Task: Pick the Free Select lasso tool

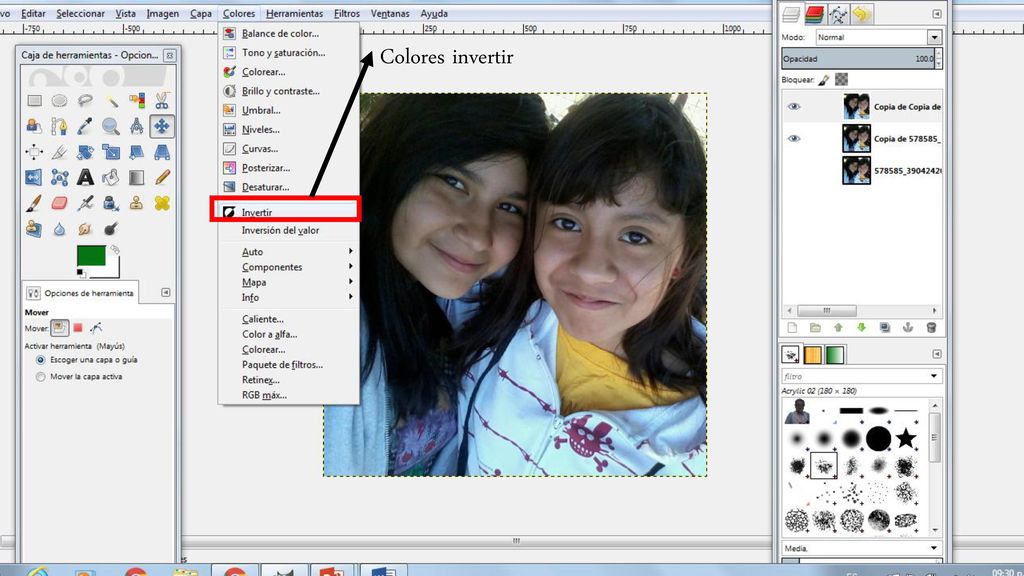Action: (85, 101)
